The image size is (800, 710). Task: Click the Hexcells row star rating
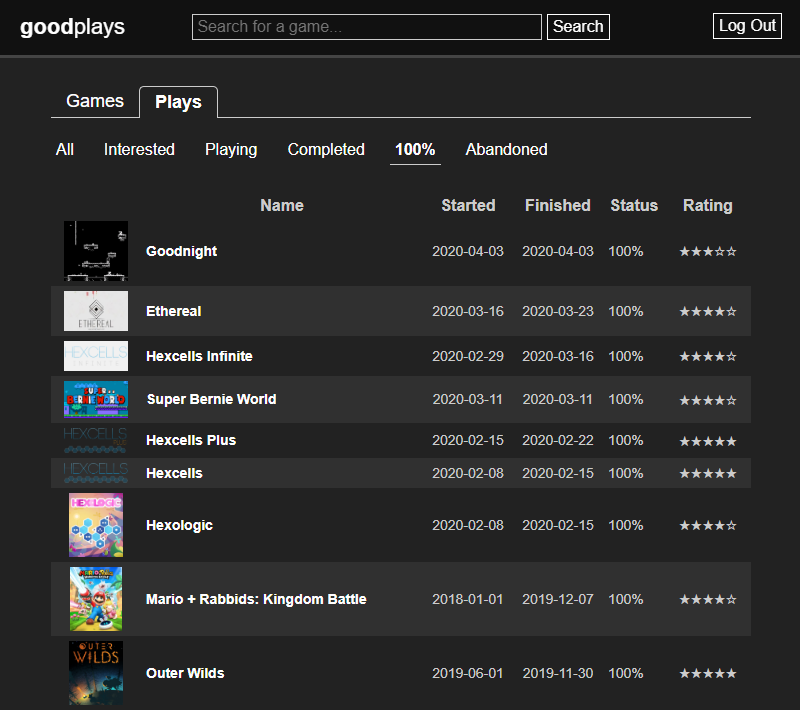(708, 474)
